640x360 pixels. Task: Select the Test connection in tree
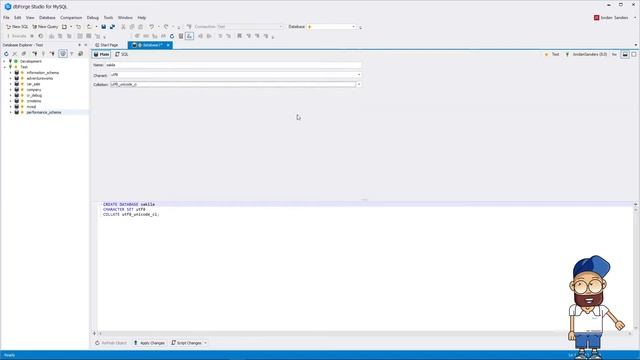click(x=24, y=67)
